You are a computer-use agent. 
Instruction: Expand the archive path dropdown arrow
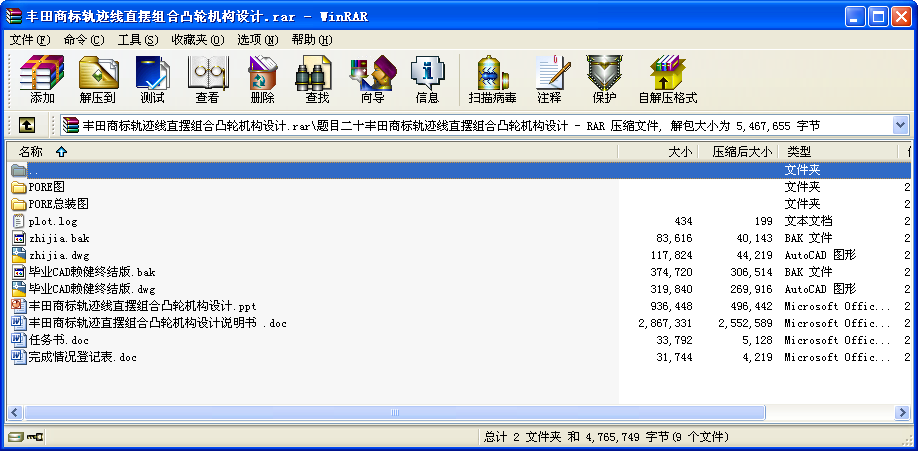click(x=899, y=125)
